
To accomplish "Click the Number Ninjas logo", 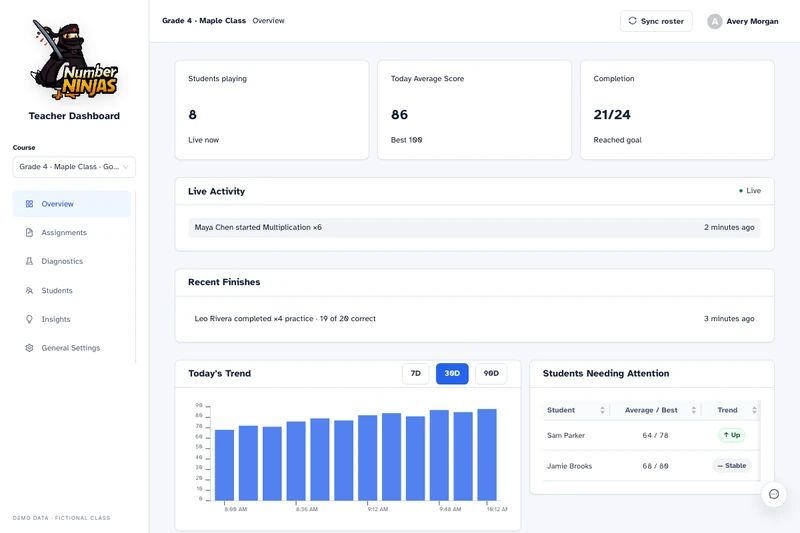I will (74, 60).
